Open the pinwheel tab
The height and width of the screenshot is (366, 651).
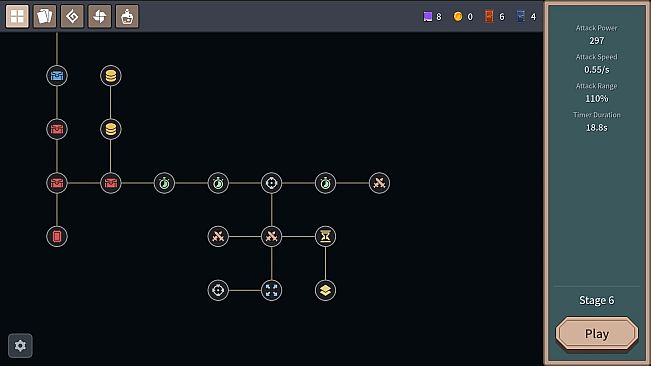[x=100, y=17]
